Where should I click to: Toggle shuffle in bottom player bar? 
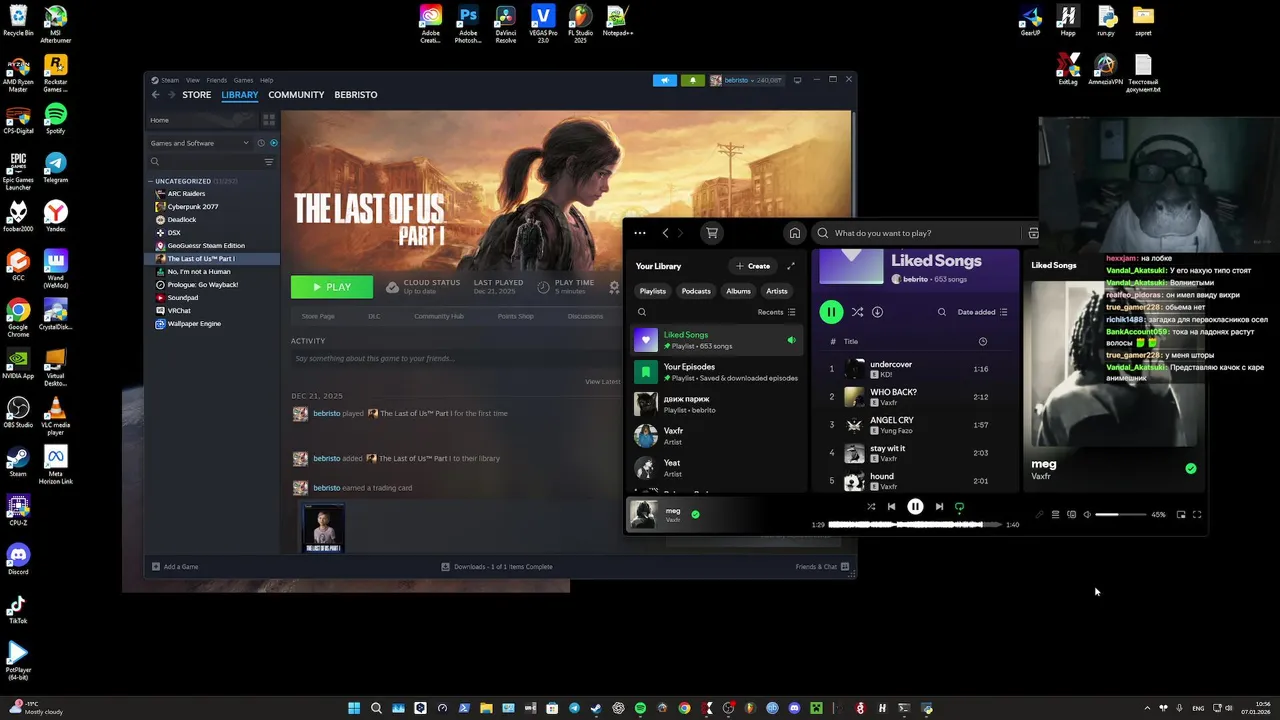point(871,507)
